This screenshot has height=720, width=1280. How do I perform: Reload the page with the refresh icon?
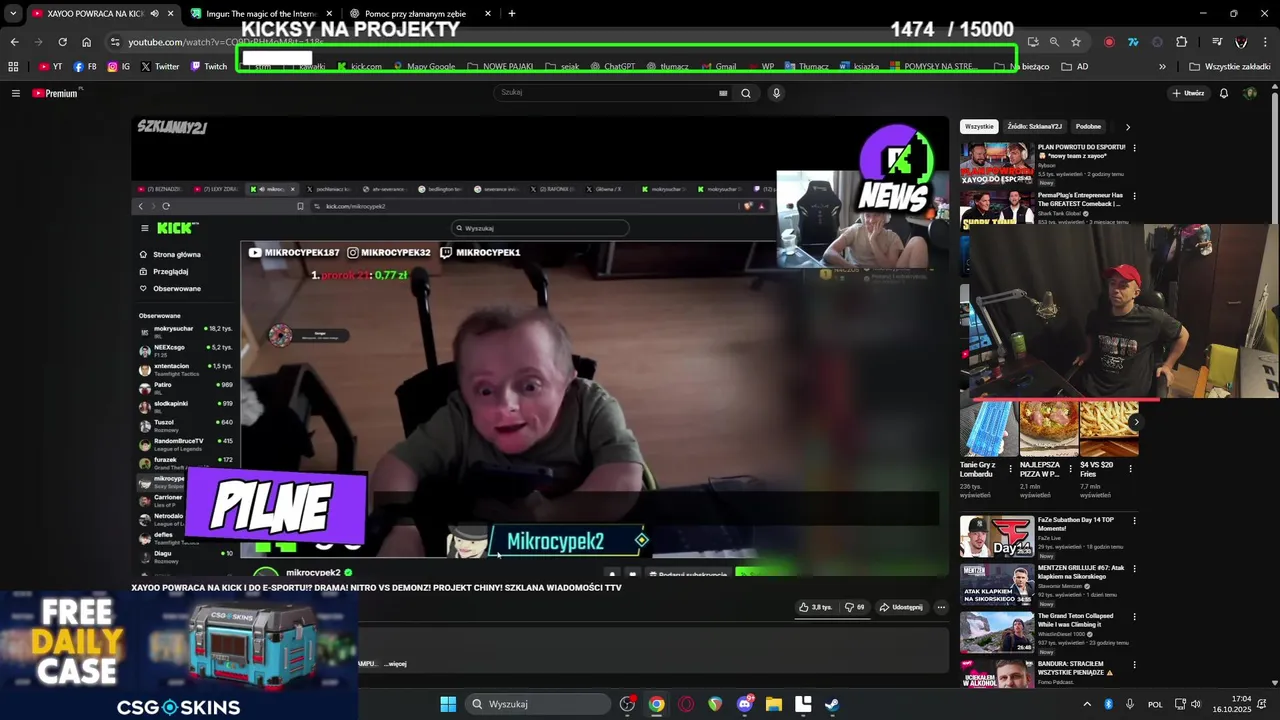62,42
